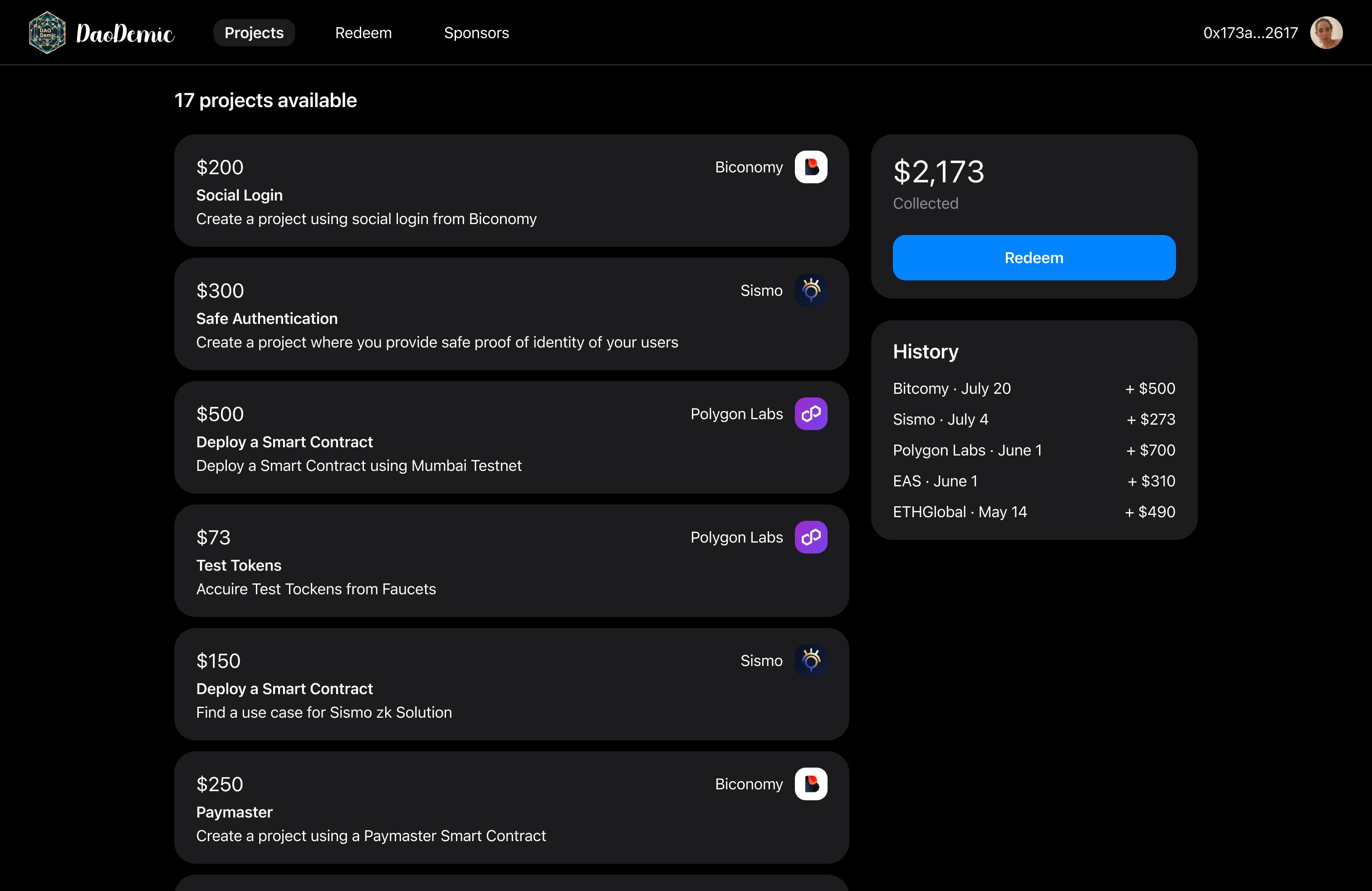Viewport: 1372px width, 891px height.
Task: Open the Test Tokens project title
Action: tap(239, 565)
